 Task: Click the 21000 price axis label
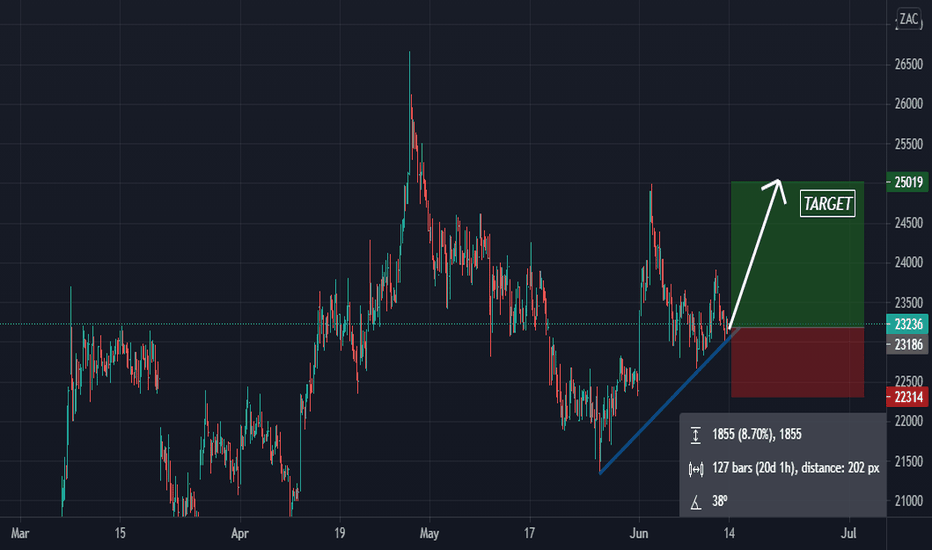(x=909, y=501)
